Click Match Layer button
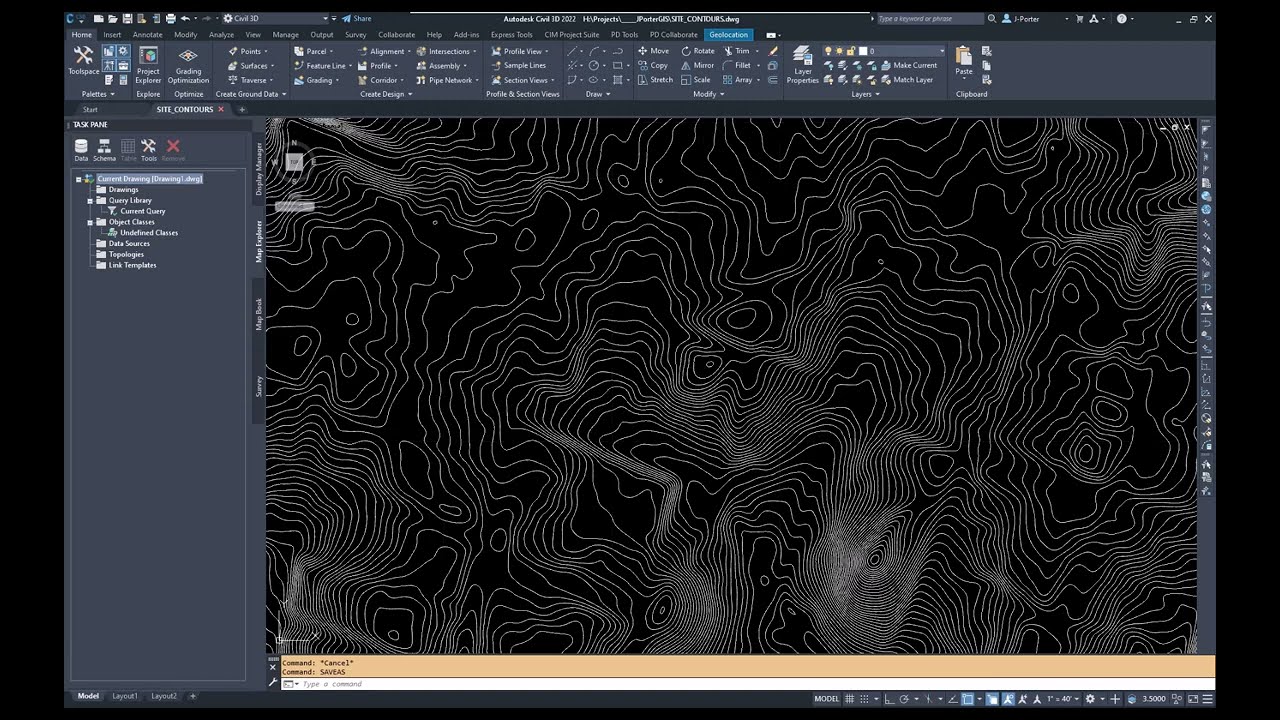Viewport: 1280px width, 720px height. click(907, 80)
